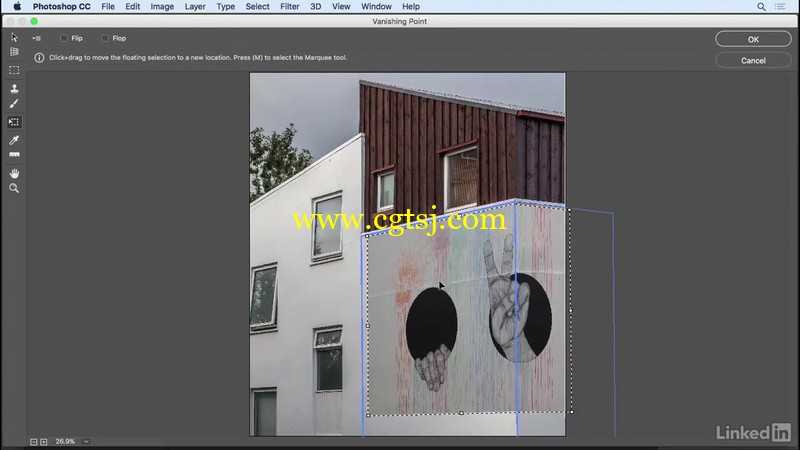800x450 pixels.
Task: Click the 26.9% zoom field
Action: coord(65,441)
